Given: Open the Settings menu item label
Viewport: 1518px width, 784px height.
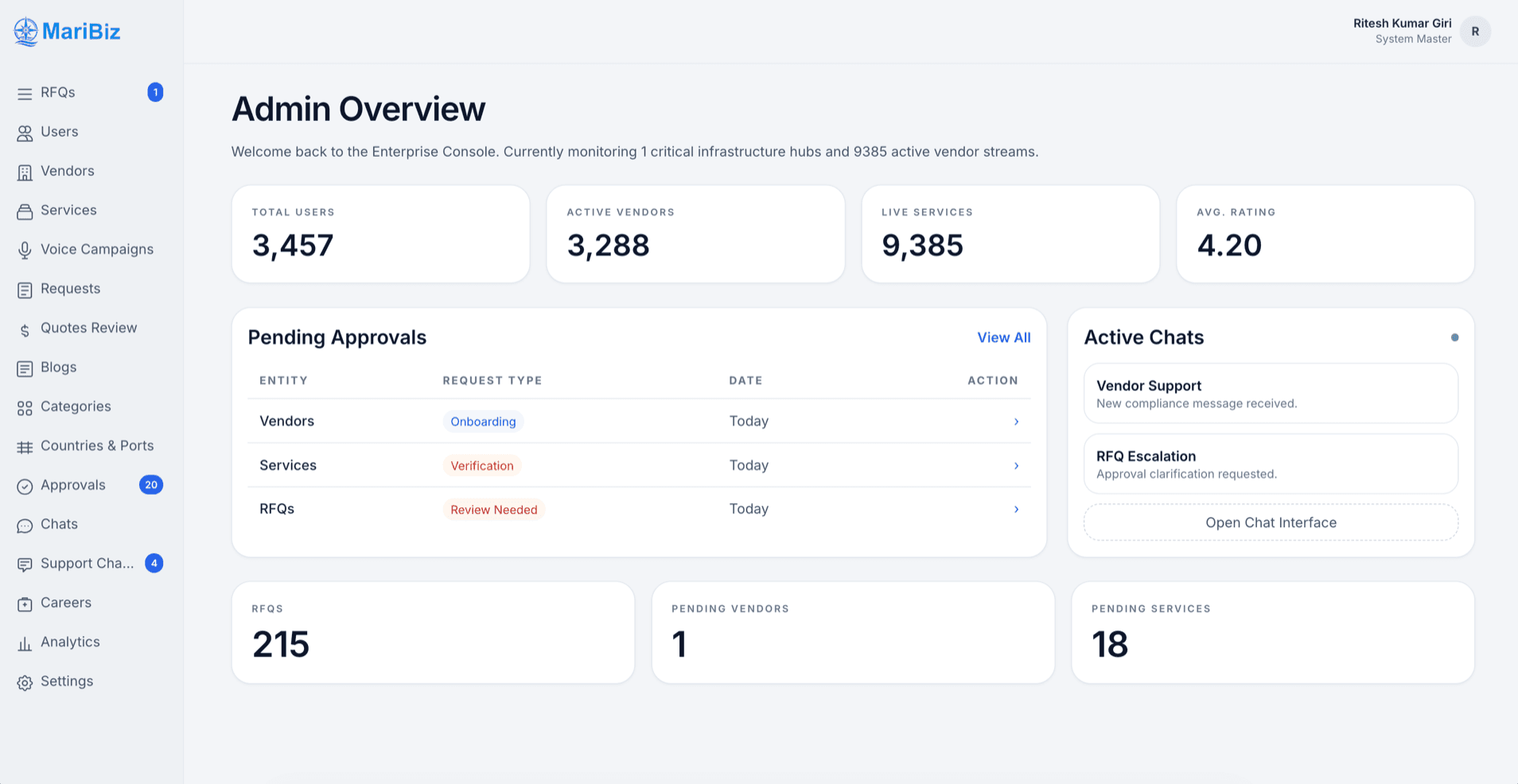Looking at the screenshot, I should coord(67,681).
